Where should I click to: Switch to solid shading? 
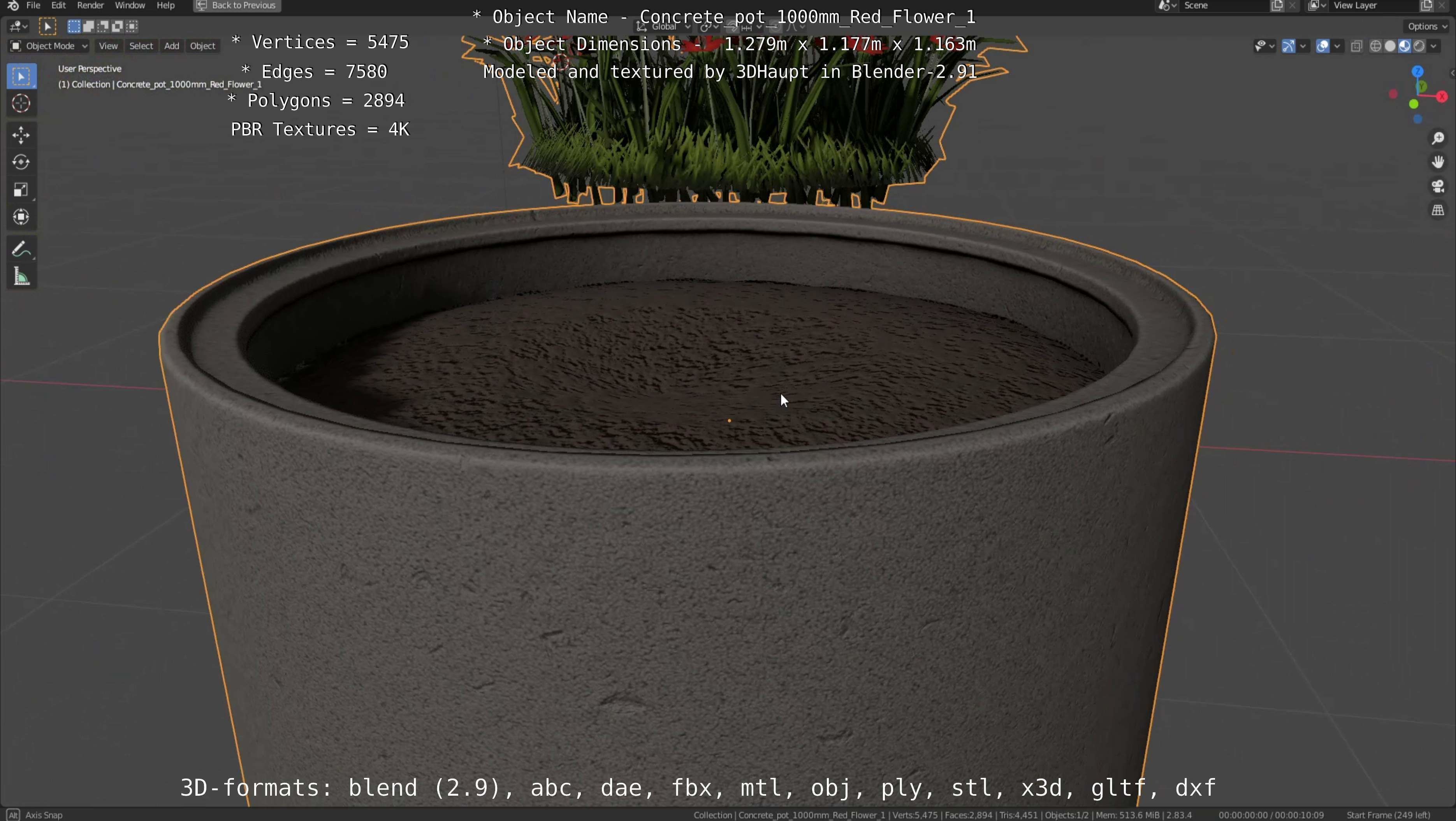click(1391, 46)
